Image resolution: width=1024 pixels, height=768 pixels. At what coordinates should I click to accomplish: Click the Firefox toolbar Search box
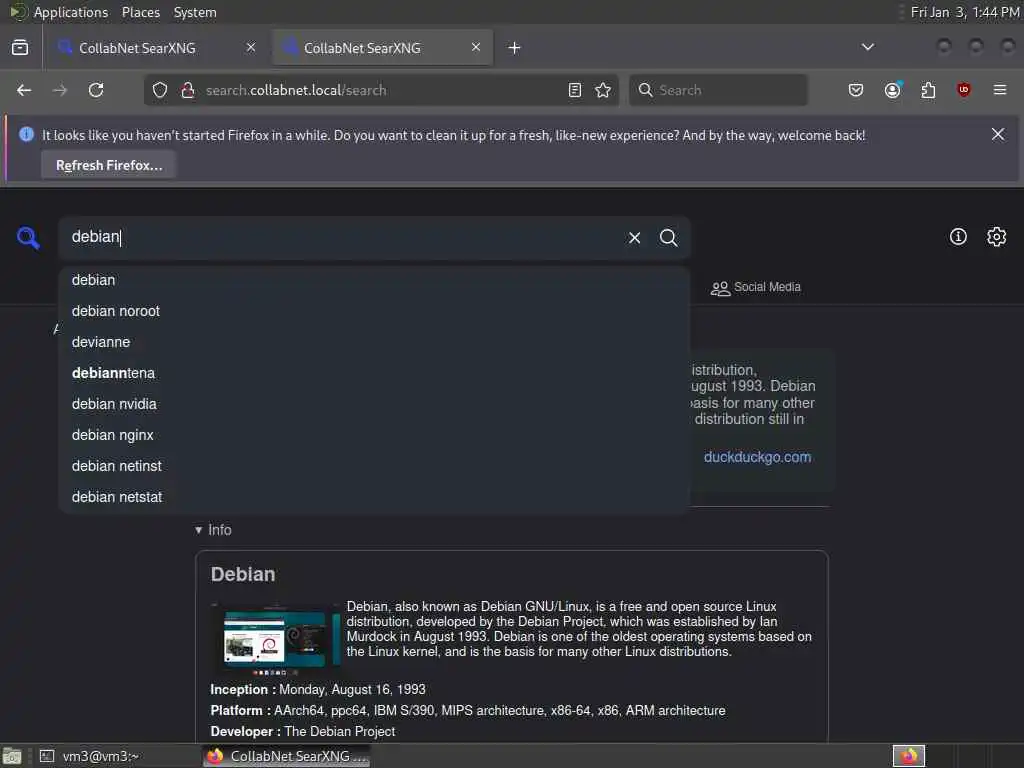tap(718, 90)
